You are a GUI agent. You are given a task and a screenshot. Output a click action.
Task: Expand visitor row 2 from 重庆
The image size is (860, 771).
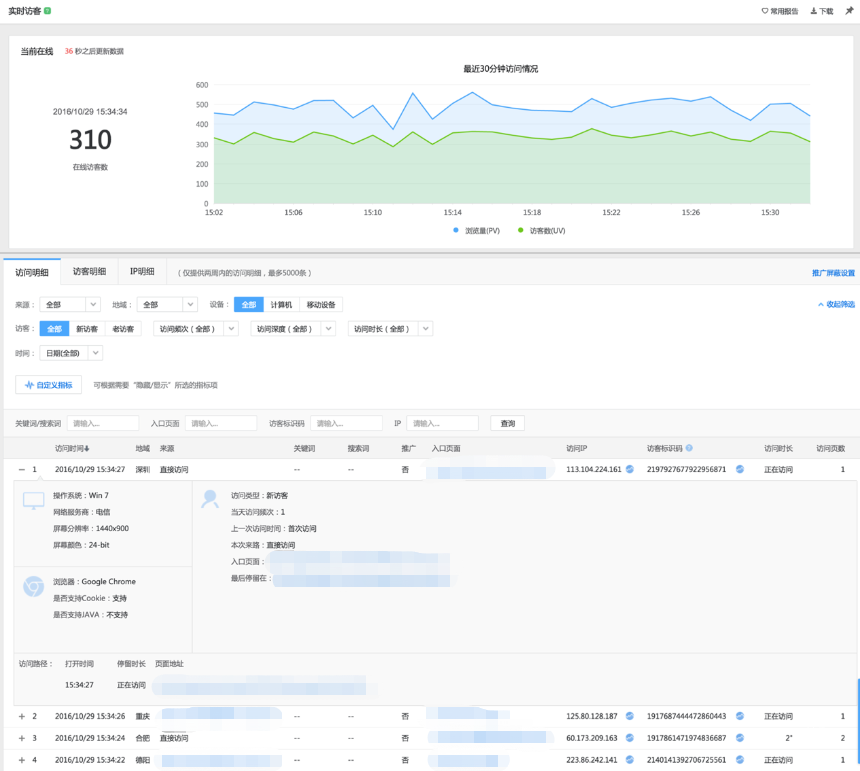point(21,716)
